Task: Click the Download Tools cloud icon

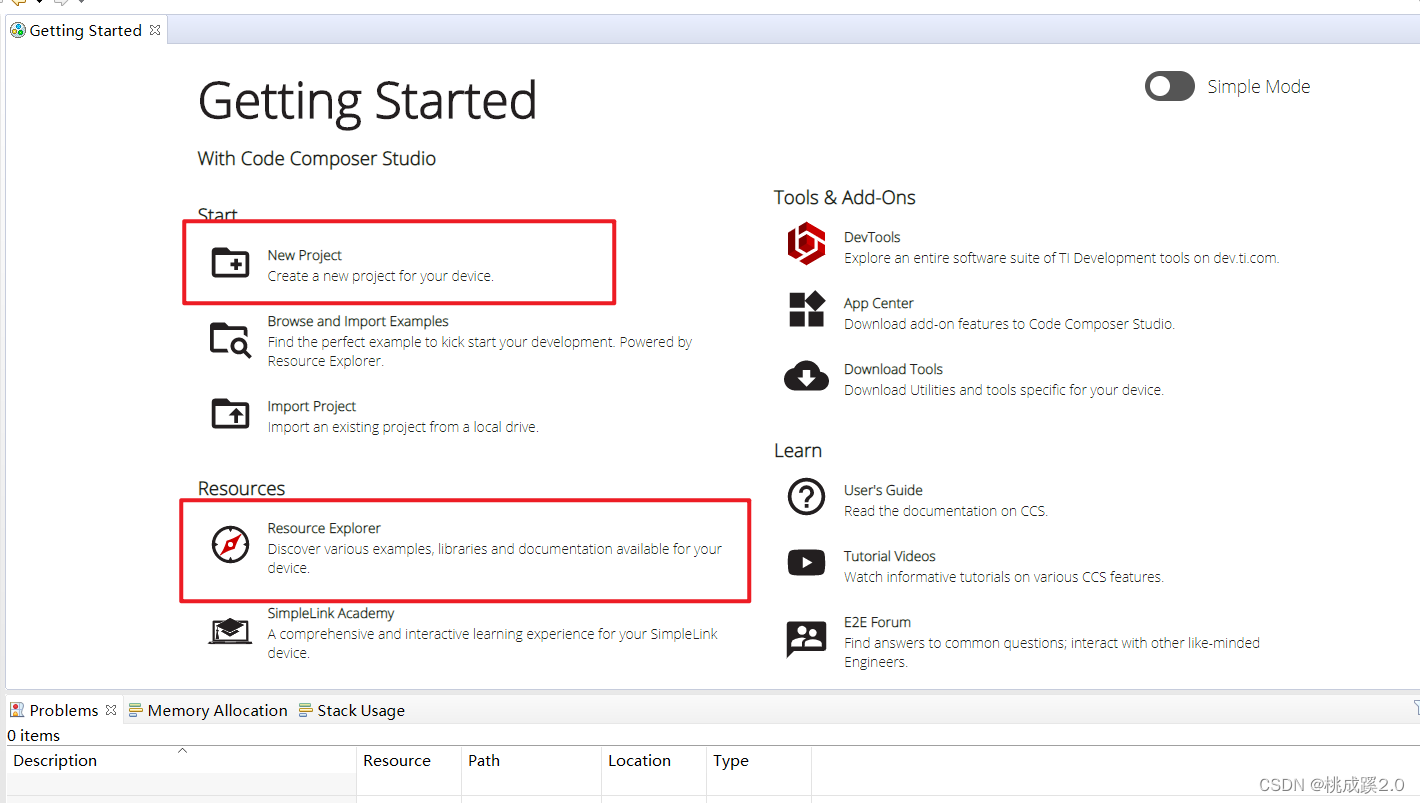Action: pyautogui.click(x=806, y=376)
